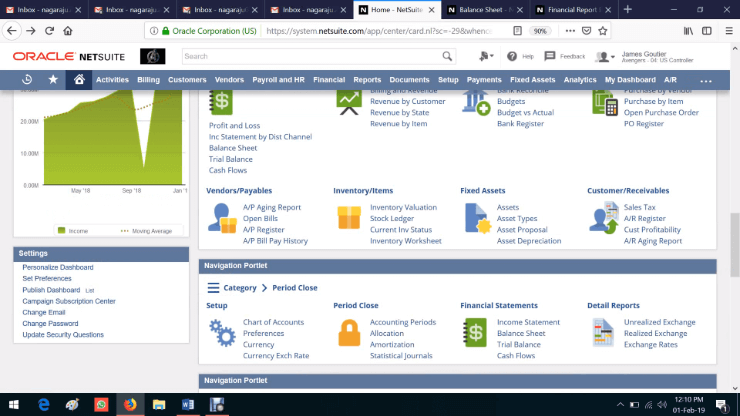Show hidden system tray icons
Viewport: 740px width, 416px height.
(620, 405)
